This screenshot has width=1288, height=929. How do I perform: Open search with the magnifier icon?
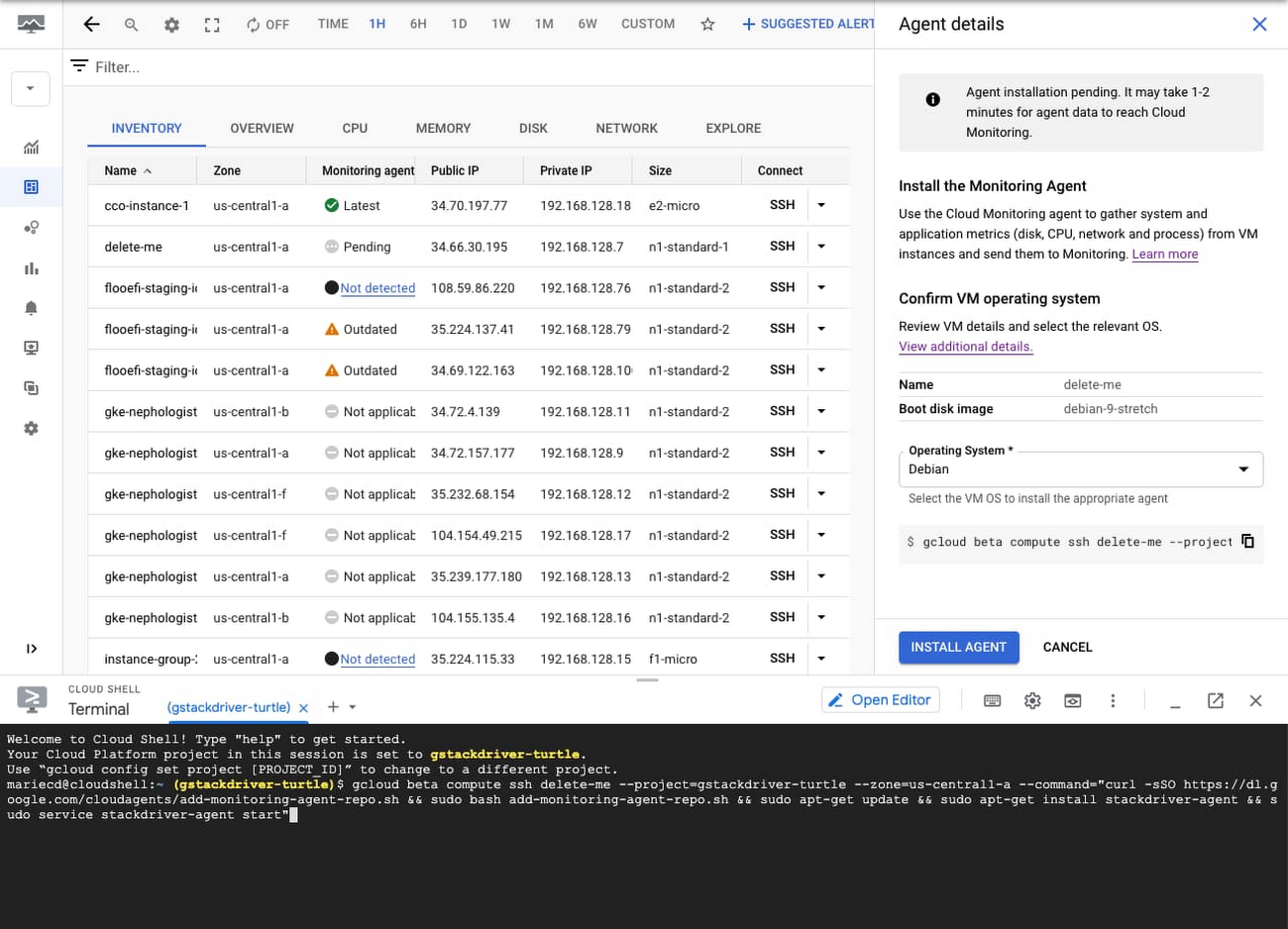click(131, 25)
